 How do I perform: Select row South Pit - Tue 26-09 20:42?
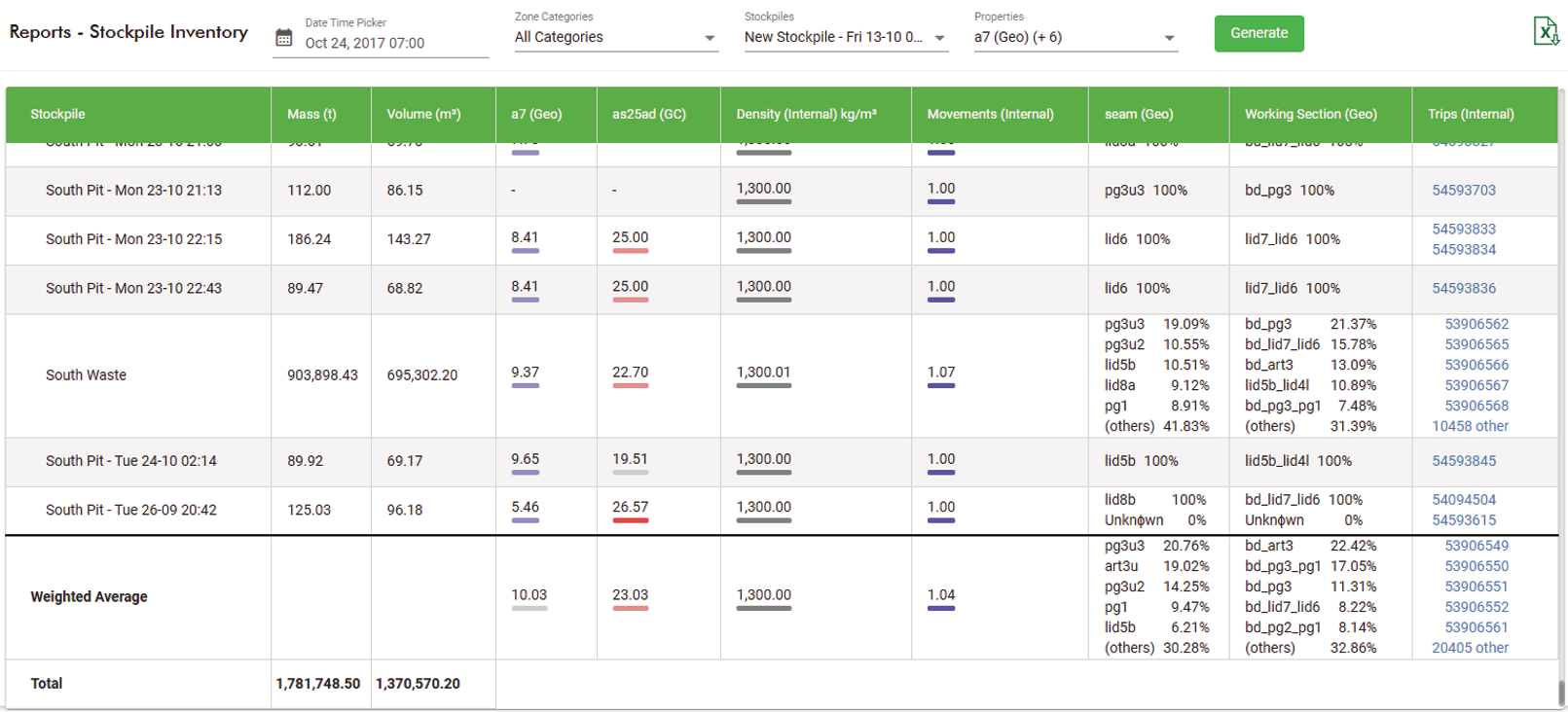tap(131, 510)
